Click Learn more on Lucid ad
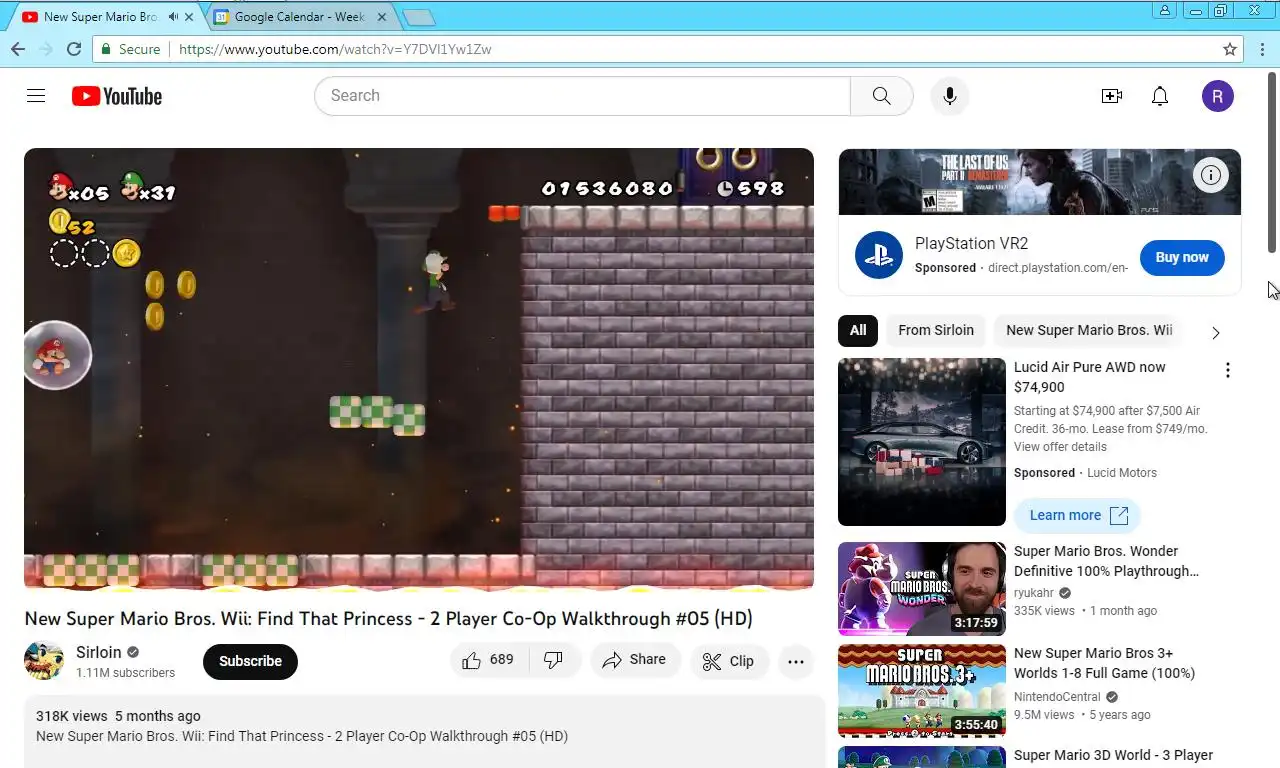1280x768 pixels. tap(1077, 515)
